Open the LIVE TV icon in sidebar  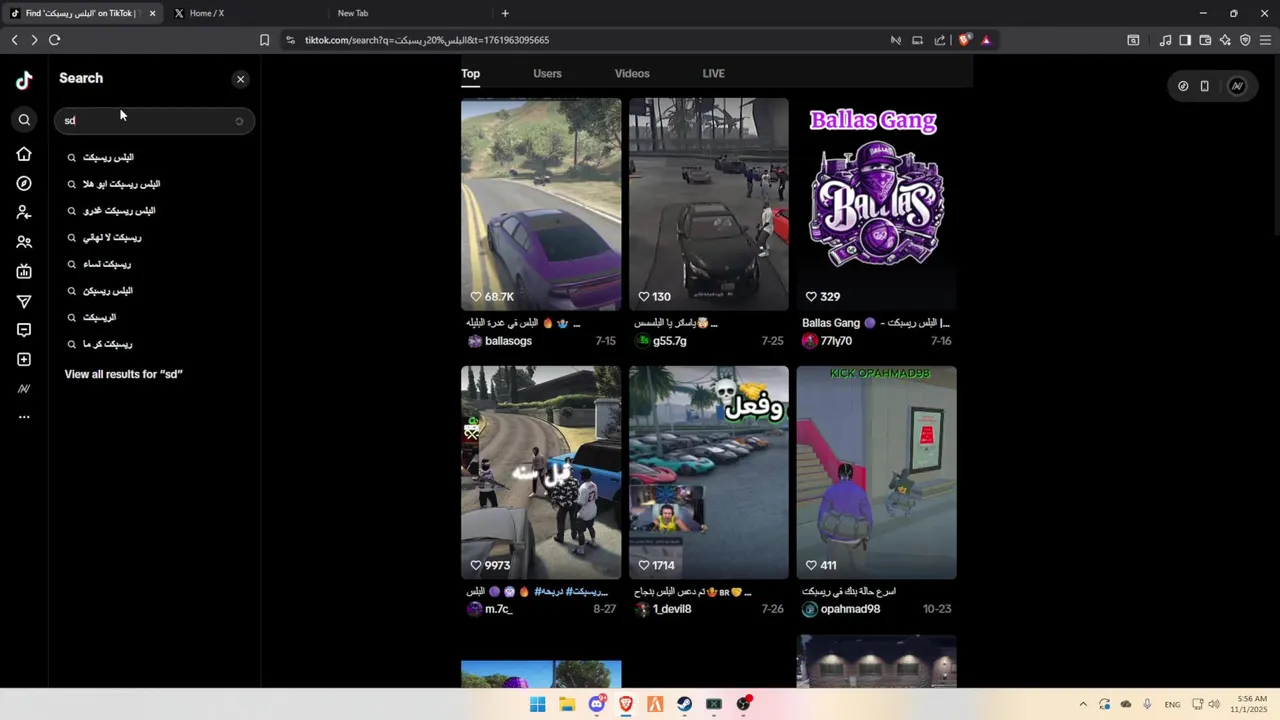click(24, 271)
